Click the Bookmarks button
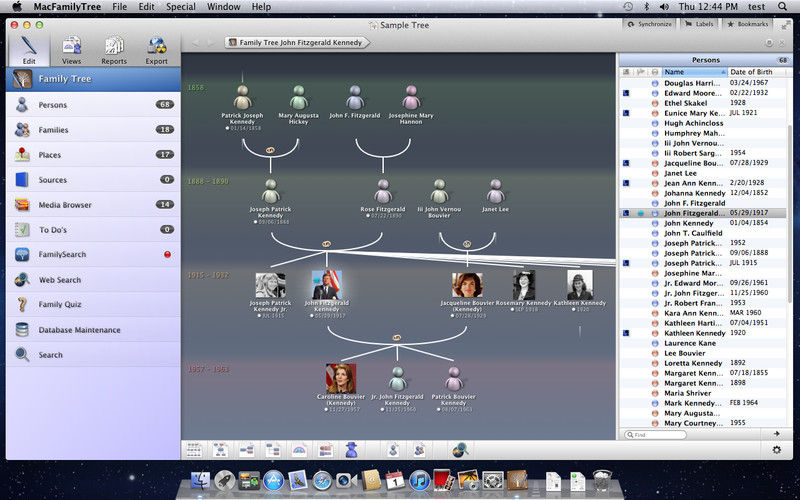Screen dimensions: 800x500 click(x=747, y=24)
